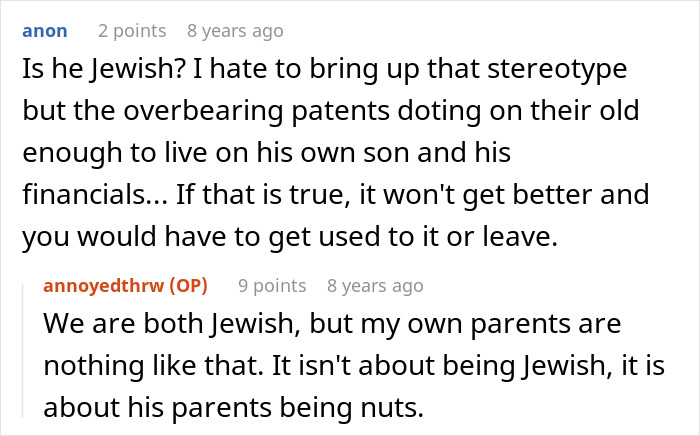
Task: Open the '8 years ago' timestamp of OP's reply
Action: [375, 286]
